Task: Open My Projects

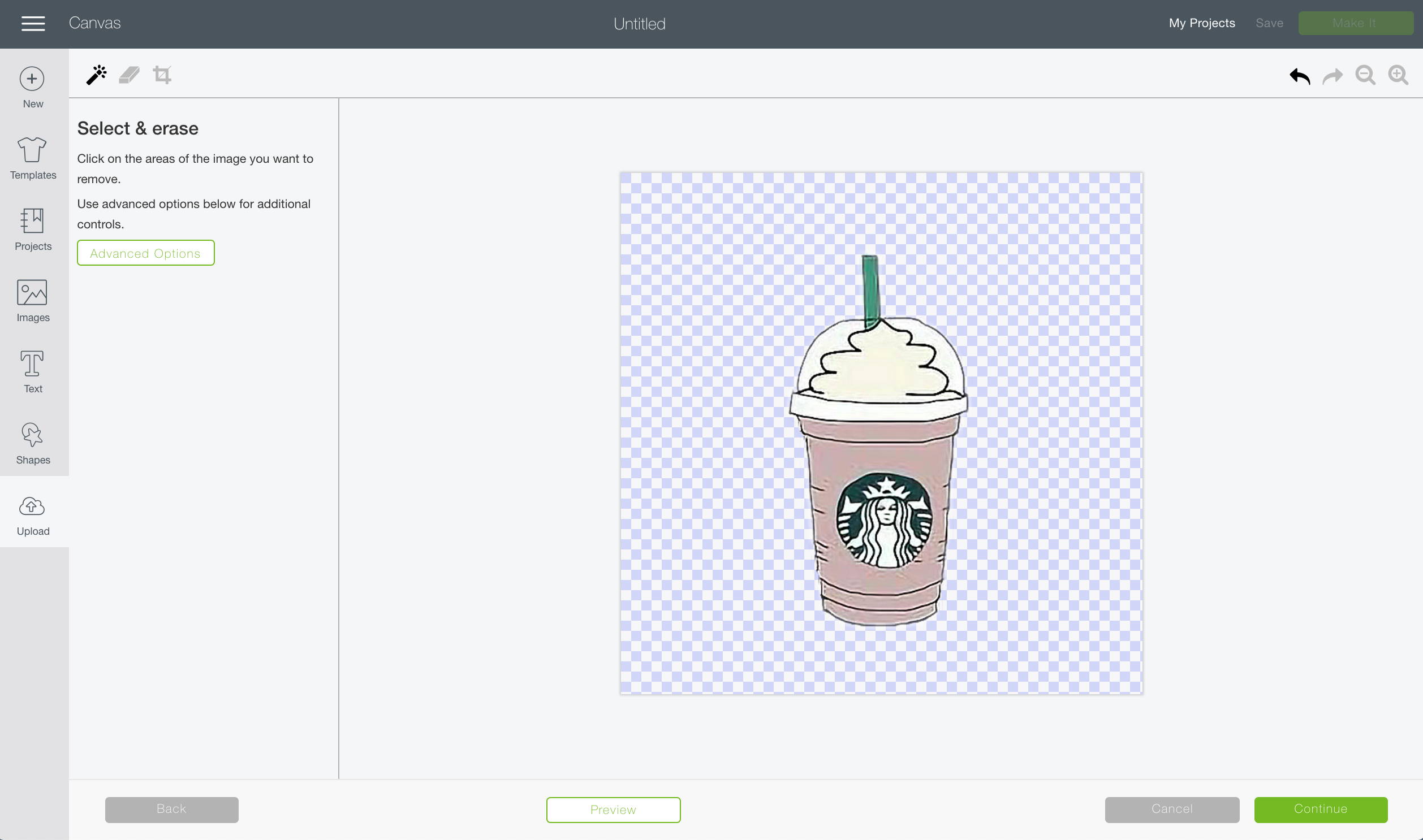Action: [1202, 23]
